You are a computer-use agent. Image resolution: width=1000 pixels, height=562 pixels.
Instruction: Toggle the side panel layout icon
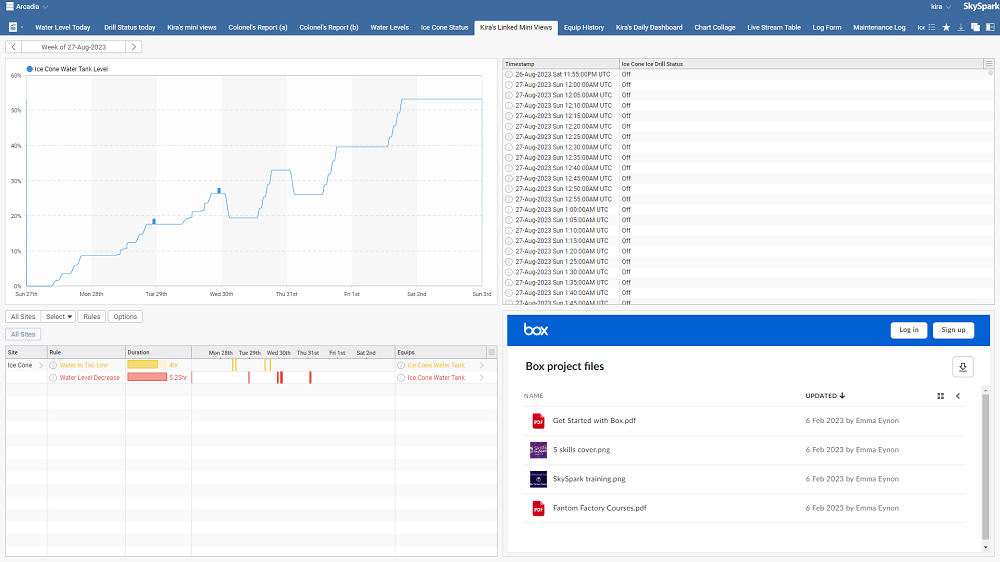[x=990, y=27]
